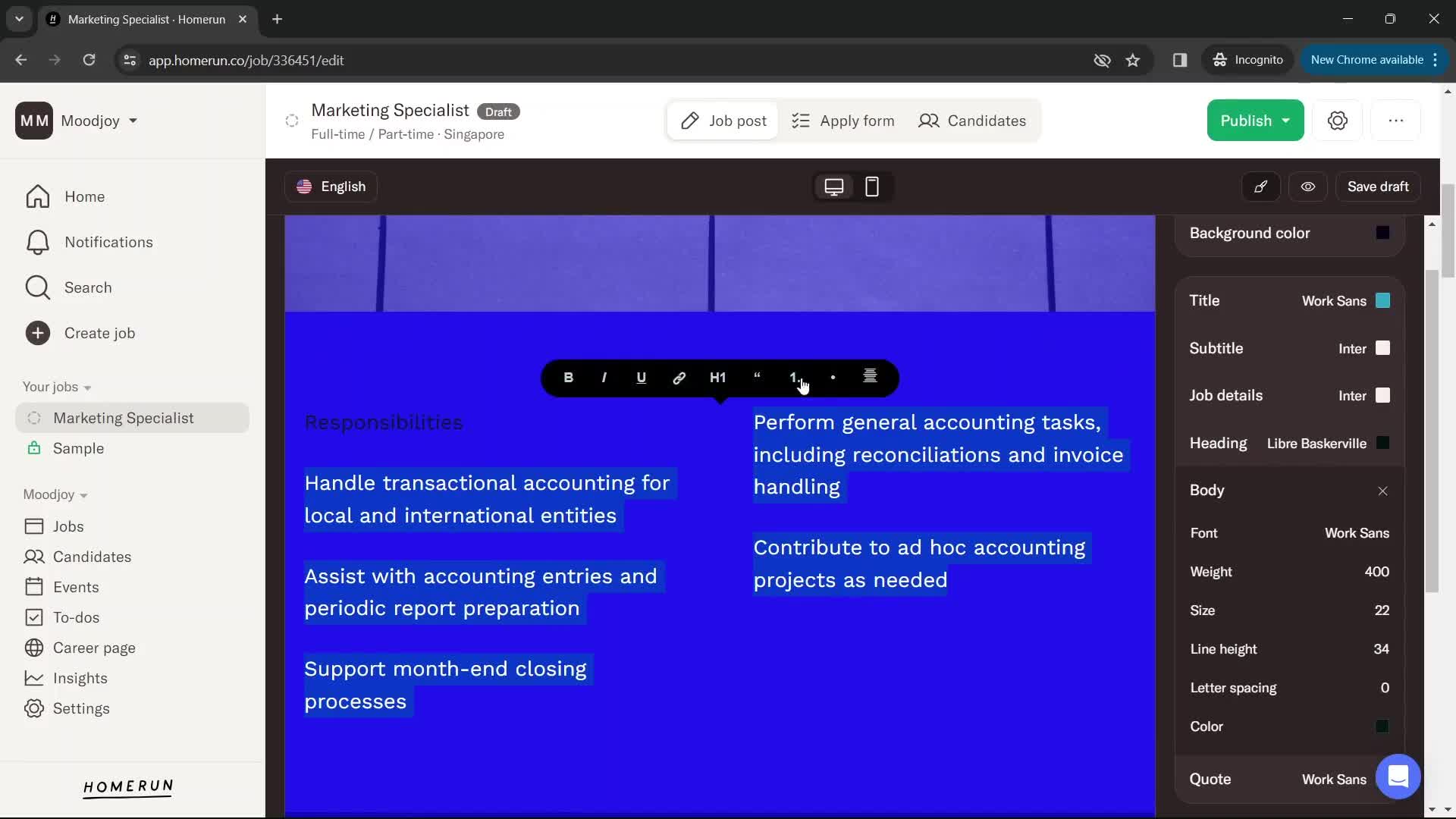Insert hyperlink using toolbar icon
1456x819 pixels.
(x=679, y=378)
